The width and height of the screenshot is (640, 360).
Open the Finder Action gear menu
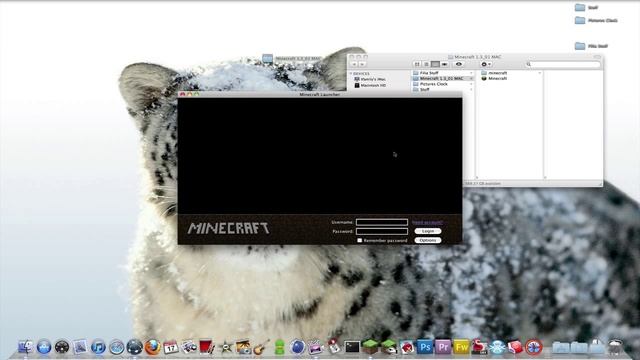point(486,64)
